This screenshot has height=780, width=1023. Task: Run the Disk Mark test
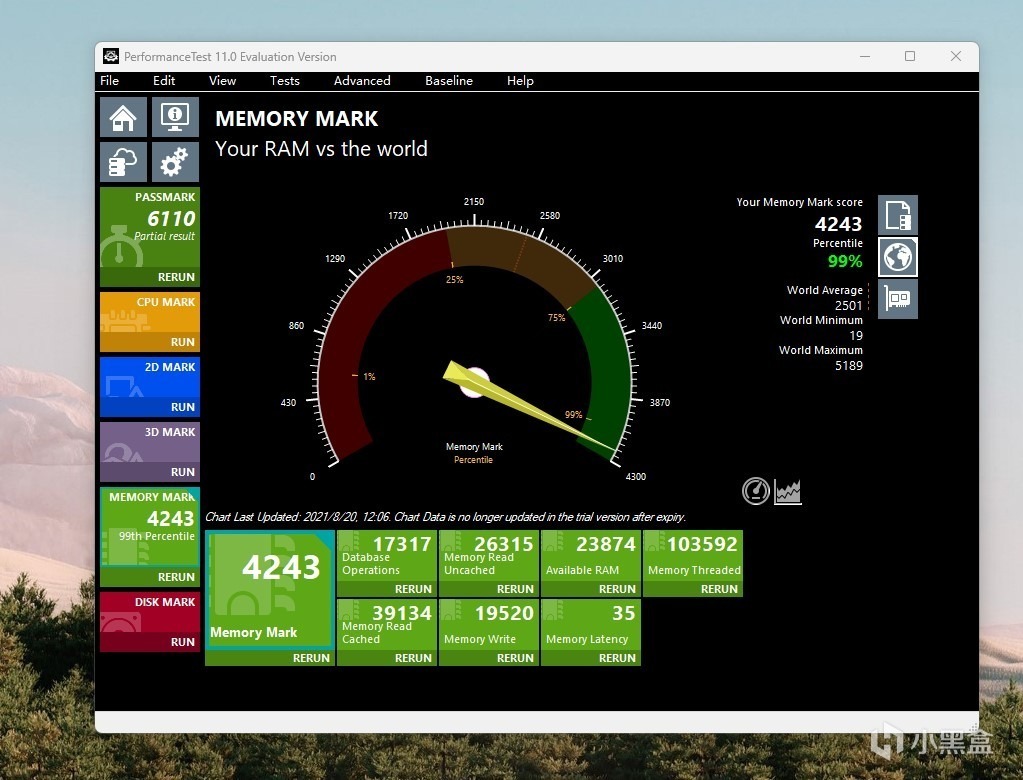tap(150, 642)
